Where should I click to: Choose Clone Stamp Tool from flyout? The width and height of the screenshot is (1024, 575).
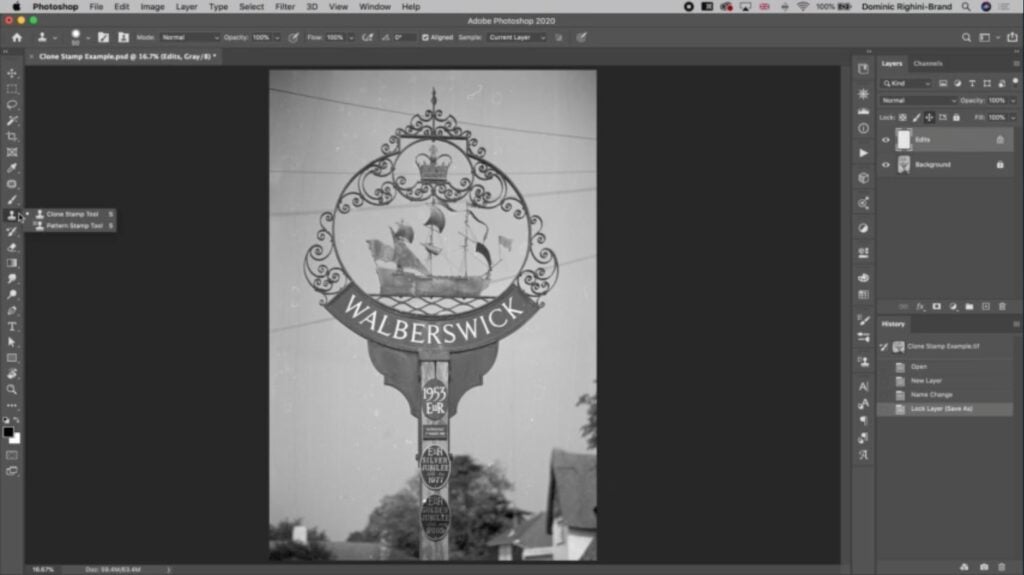click(x=73, y=214)
